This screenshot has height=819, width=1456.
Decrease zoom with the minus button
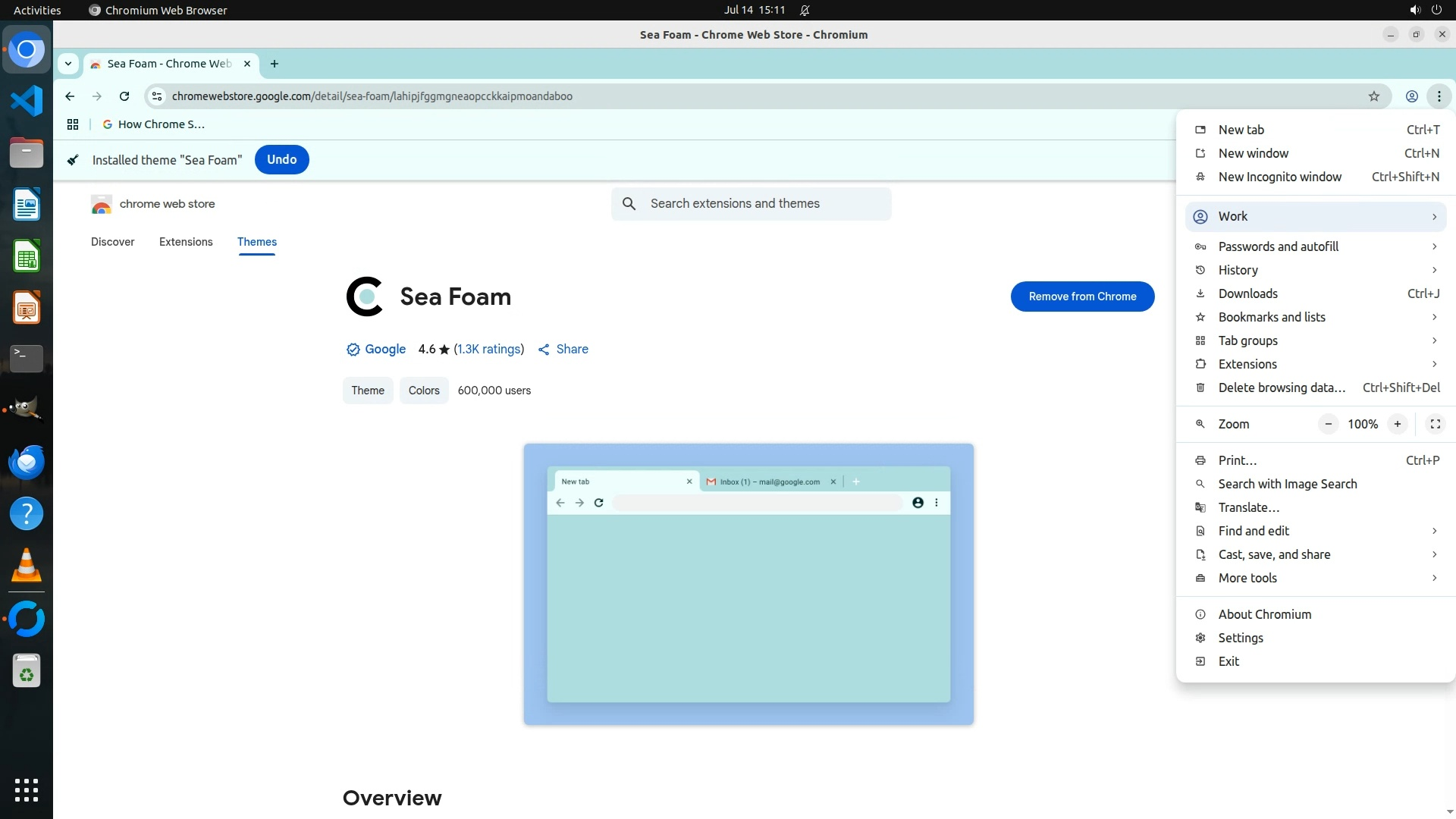coord(1328,424)
